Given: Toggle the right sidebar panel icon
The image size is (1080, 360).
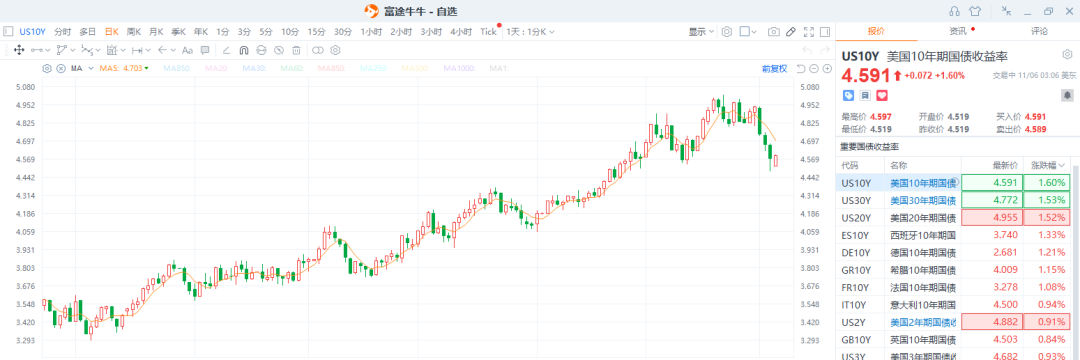Looking at the screenshot, I should (x=826, y=32).
